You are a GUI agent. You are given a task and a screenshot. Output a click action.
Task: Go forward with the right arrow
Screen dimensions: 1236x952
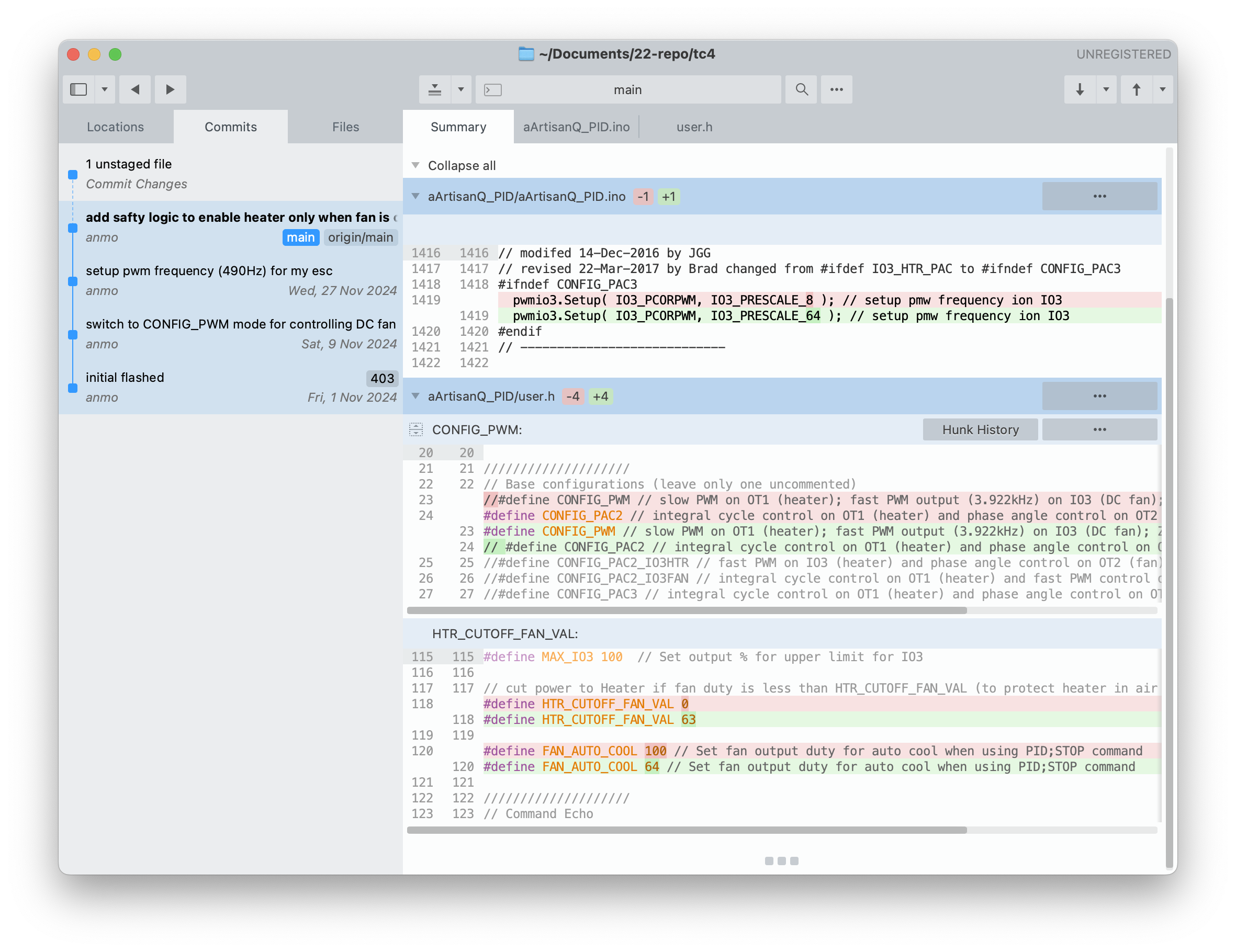(x=170, y=89)
